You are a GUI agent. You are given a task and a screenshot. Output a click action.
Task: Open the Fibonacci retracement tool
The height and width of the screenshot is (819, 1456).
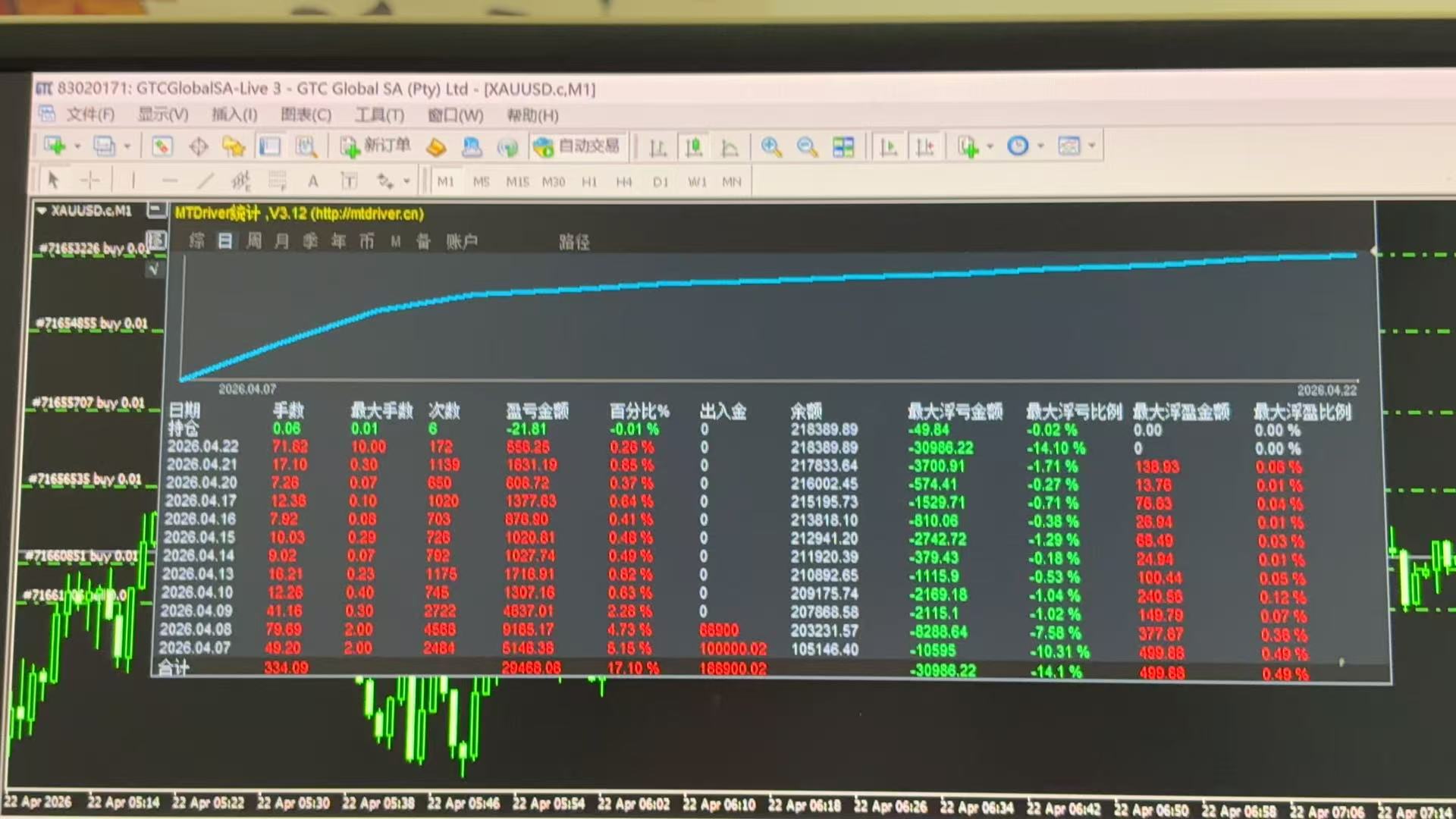click(243, 180)
